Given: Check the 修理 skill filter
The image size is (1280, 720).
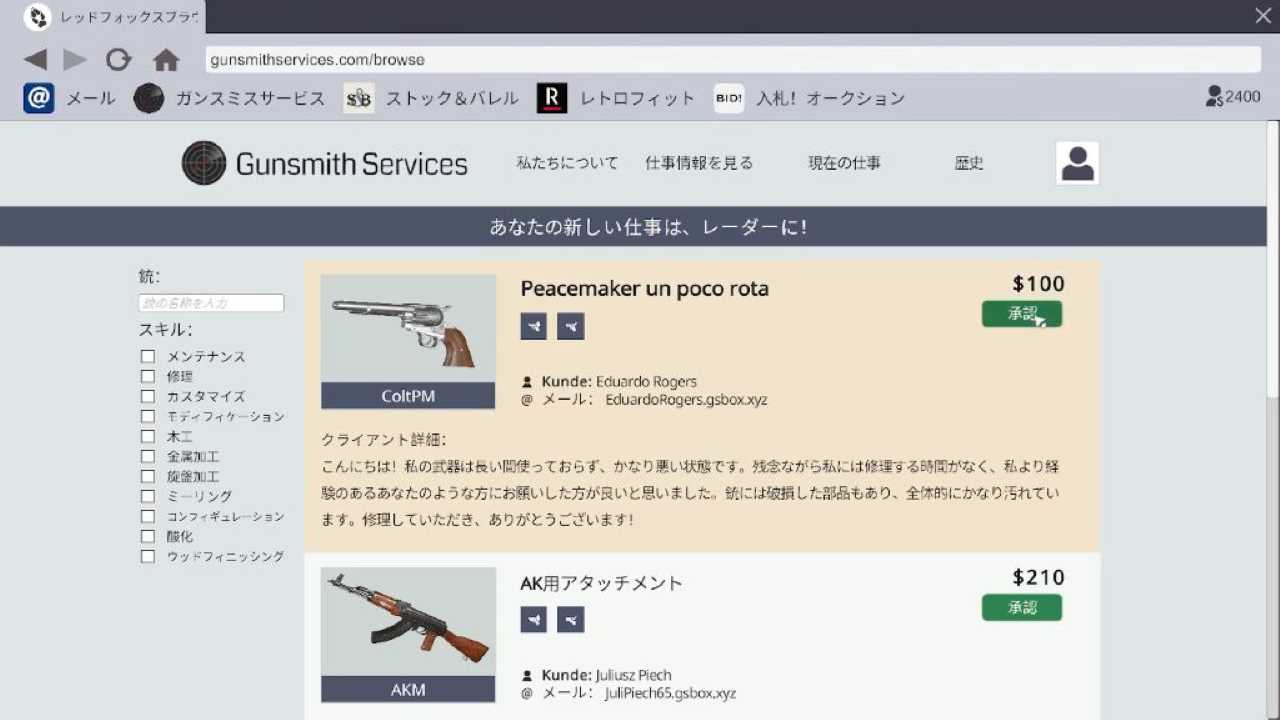Looking at the screenshot, I should pos(148,377).
